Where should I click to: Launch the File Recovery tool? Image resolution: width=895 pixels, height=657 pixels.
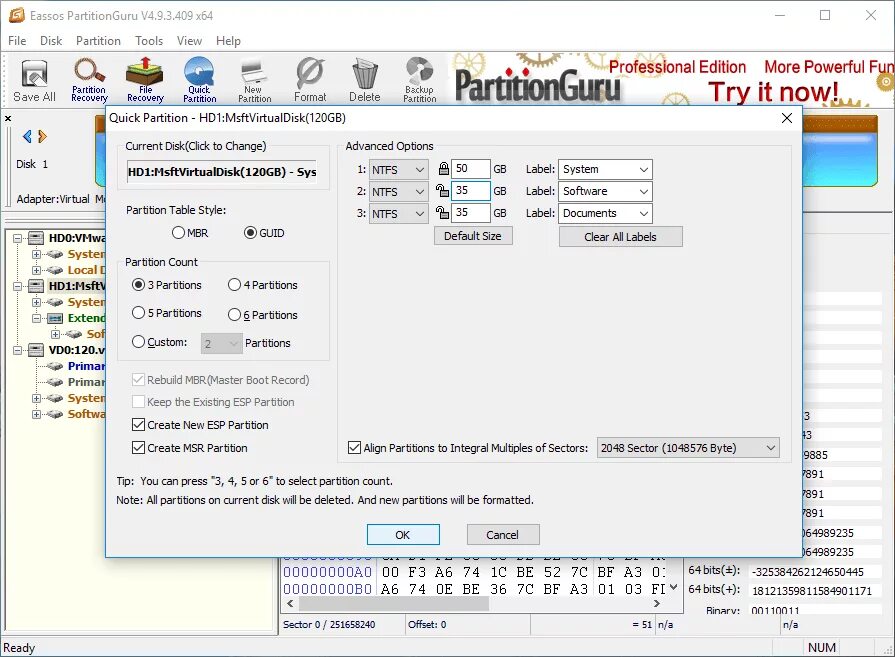pyautogui.click(x=145, y=80)
